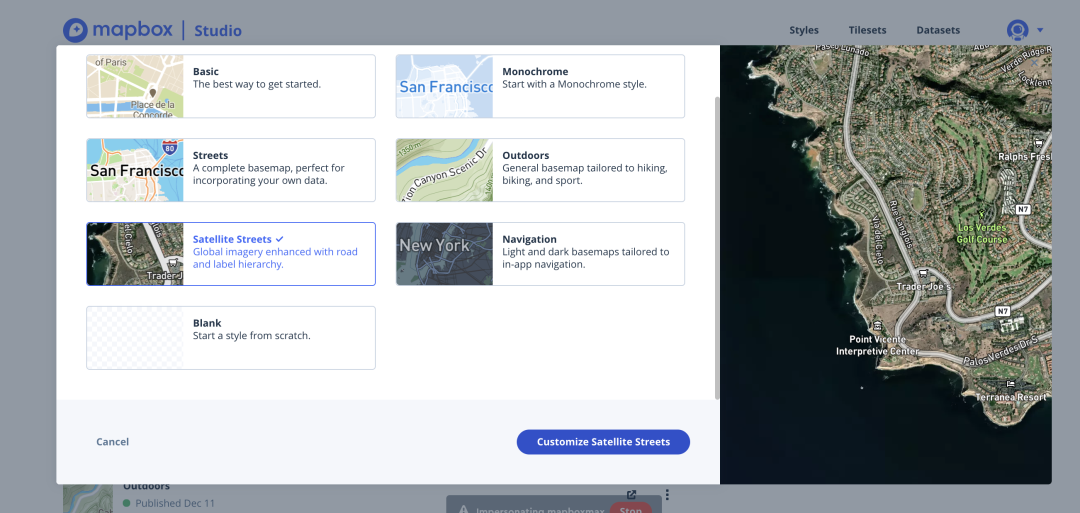Open the Styles tab
Image resolution: width=1080 pixels, height=513 pixels.
(x=804, y=30)
